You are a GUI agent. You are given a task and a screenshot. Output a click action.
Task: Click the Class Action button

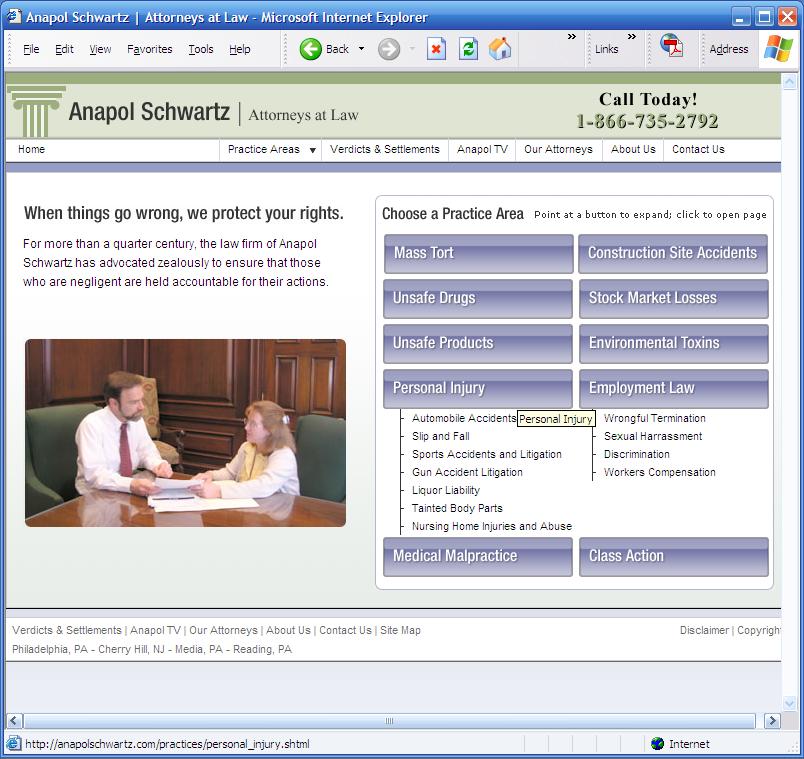674,557
